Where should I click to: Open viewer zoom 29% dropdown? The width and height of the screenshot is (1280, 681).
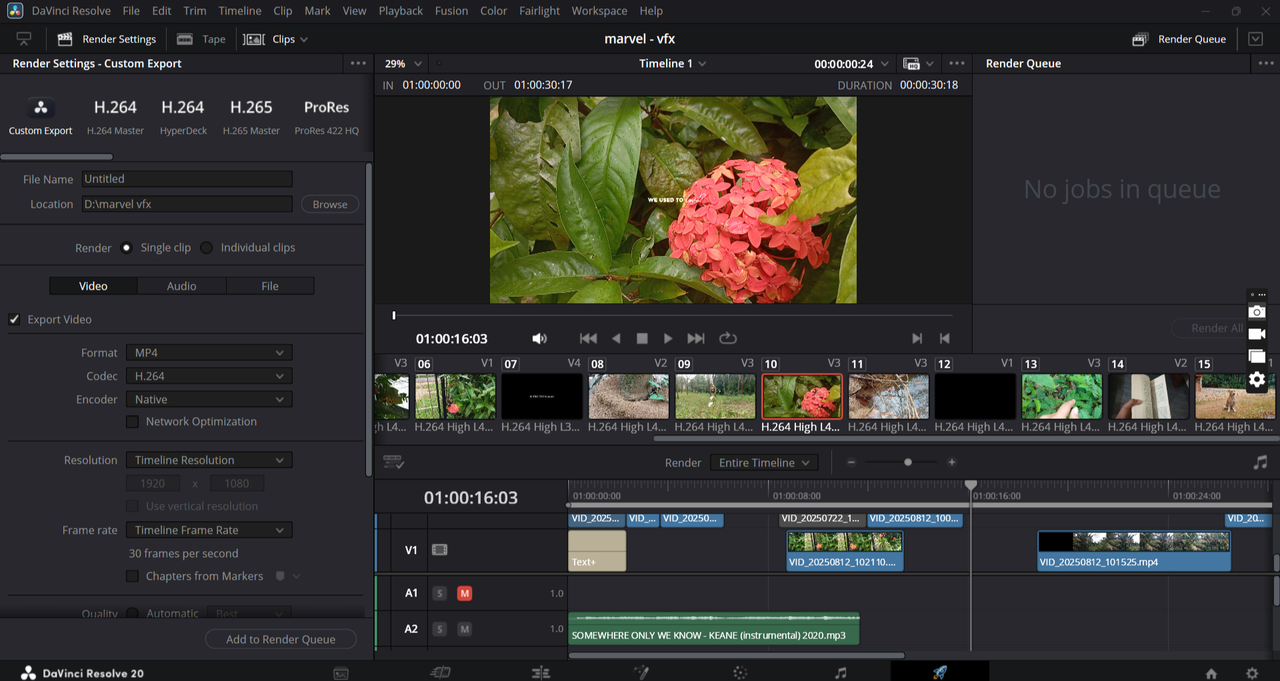404,64
